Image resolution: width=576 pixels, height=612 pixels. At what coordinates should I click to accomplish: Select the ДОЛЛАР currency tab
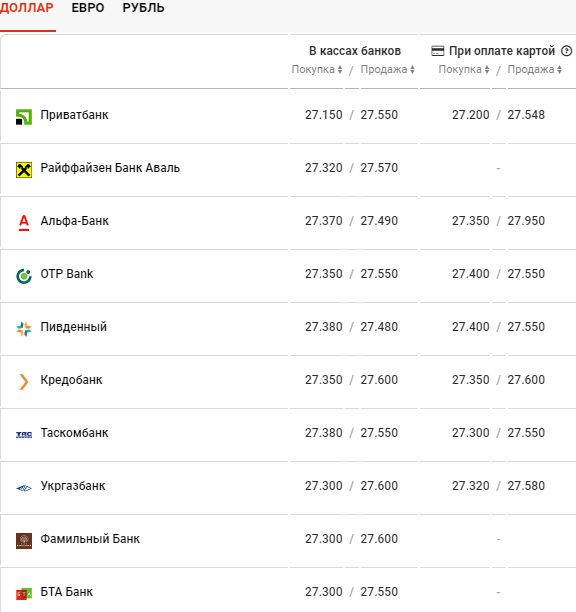pos(27,8)
